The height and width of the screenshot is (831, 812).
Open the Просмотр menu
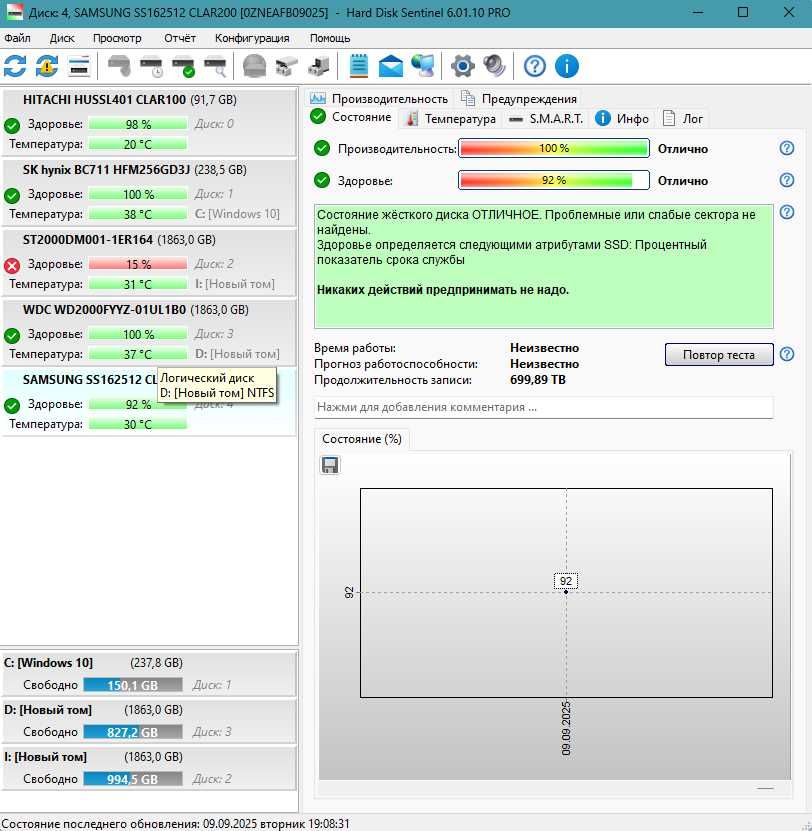(x=117, y=38)
